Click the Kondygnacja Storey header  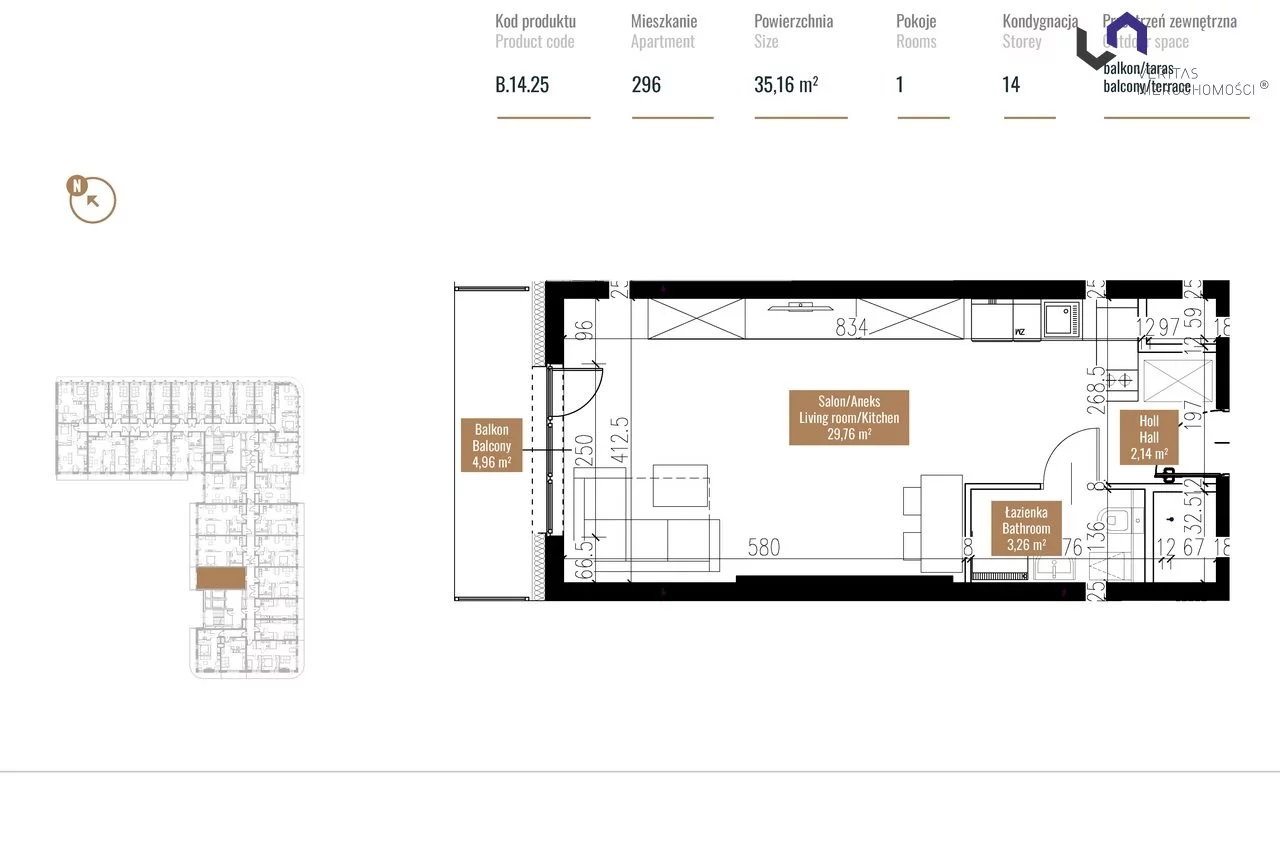tap(1040, 31)
